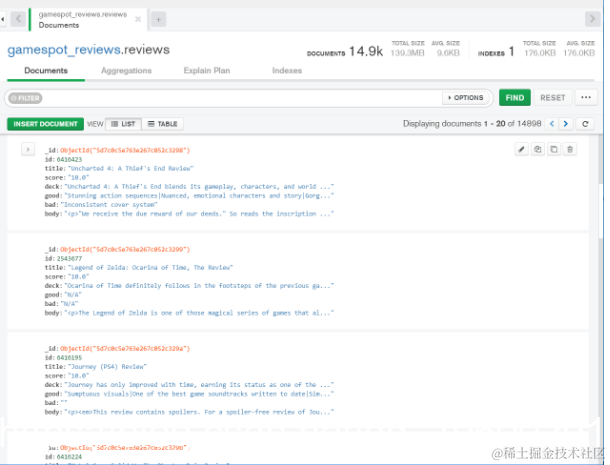Click the id value 6416224
The image size is (610, 465).
(x=69, y=457)
